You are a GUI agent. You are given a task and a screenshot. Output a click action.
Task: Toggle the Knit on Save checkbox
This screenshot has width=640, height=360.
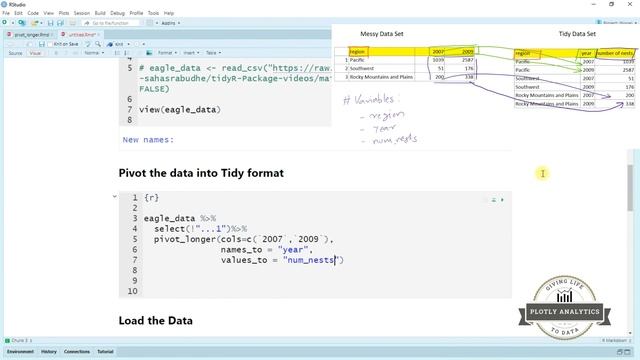(x=50, y=44)
